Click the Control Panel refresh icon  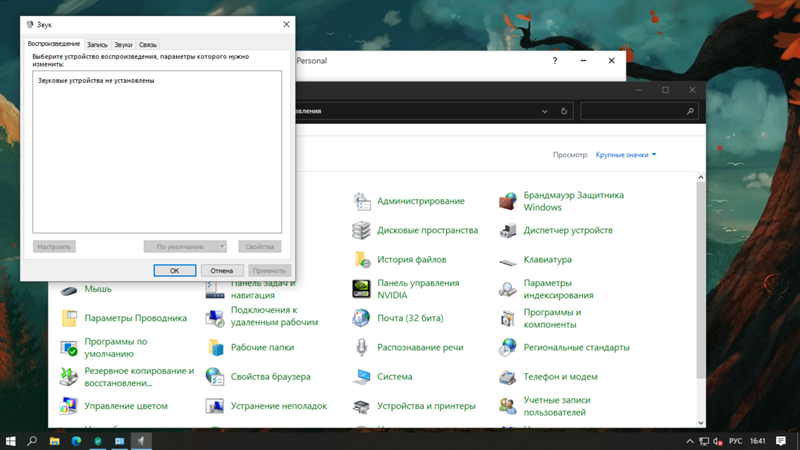[564, 111]
